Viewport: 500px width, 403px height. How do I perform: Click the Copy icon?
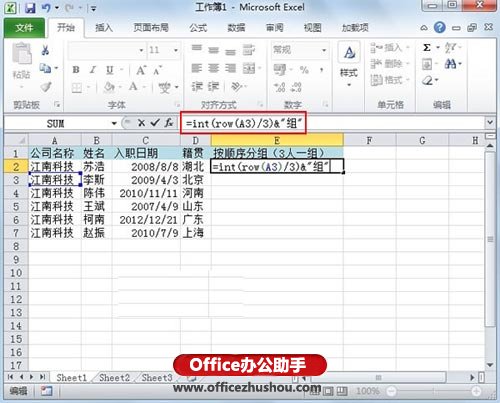45,68
